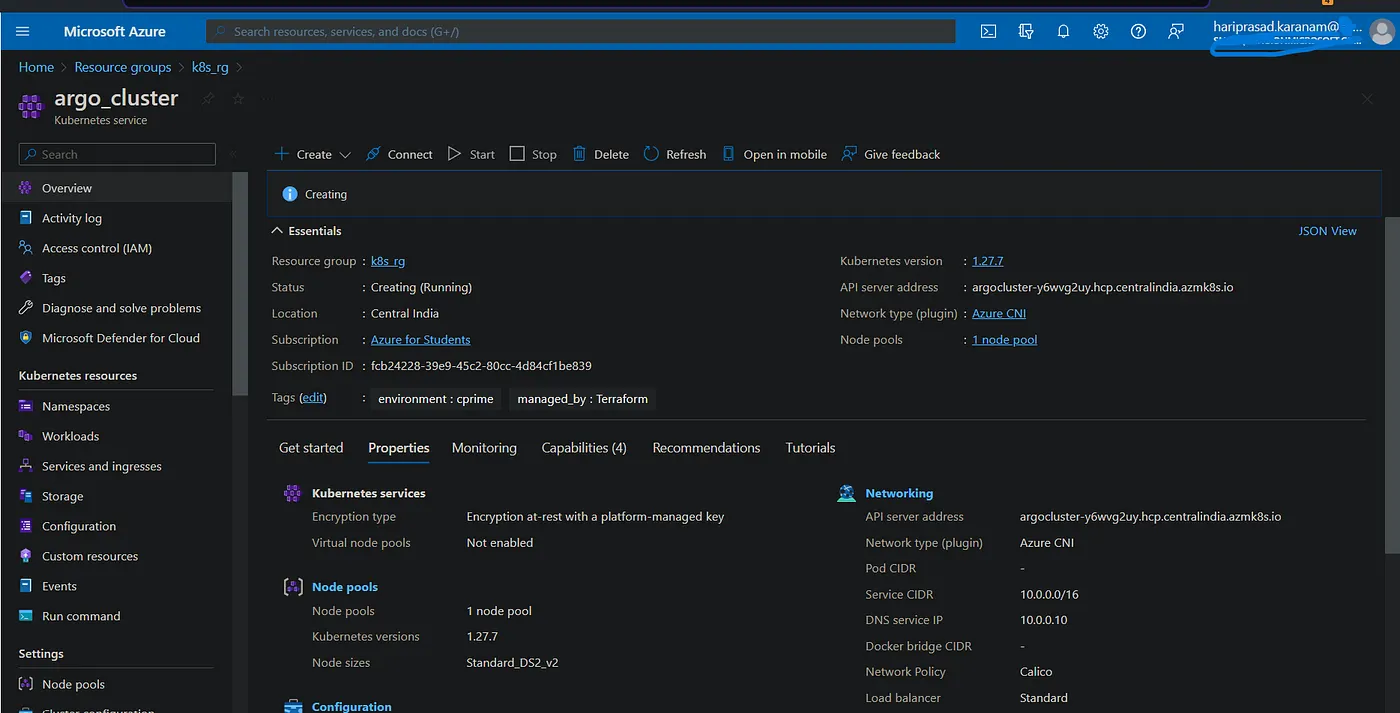
Task: Open the 1 node pool link
Action: point(1005,340)
